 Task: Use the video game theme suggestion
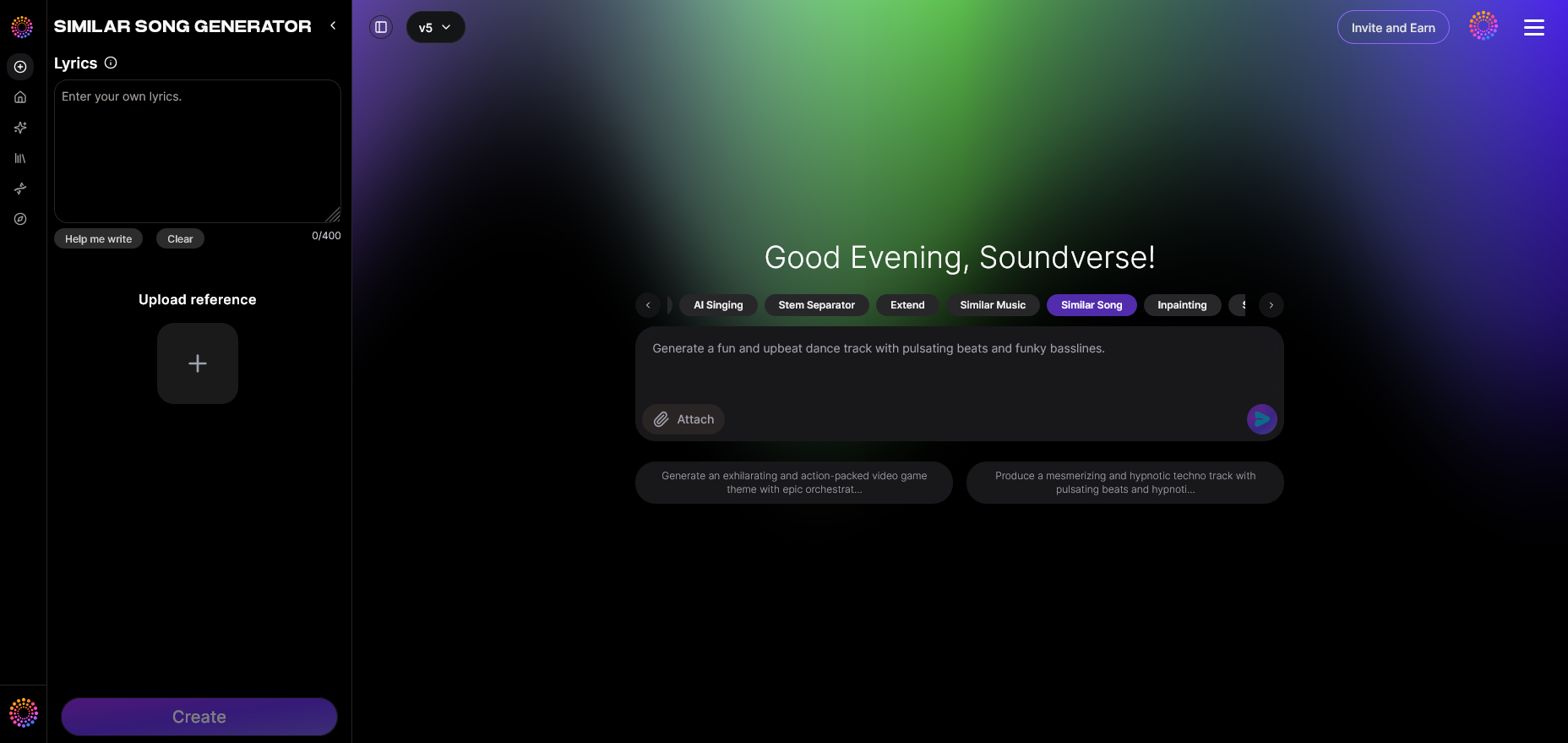pos(794,483)
